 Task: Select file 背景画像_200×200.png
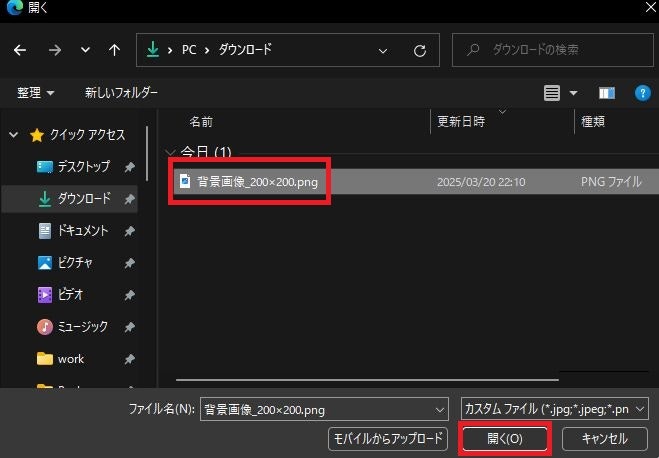pyautogui.click(x=257, y=182)
